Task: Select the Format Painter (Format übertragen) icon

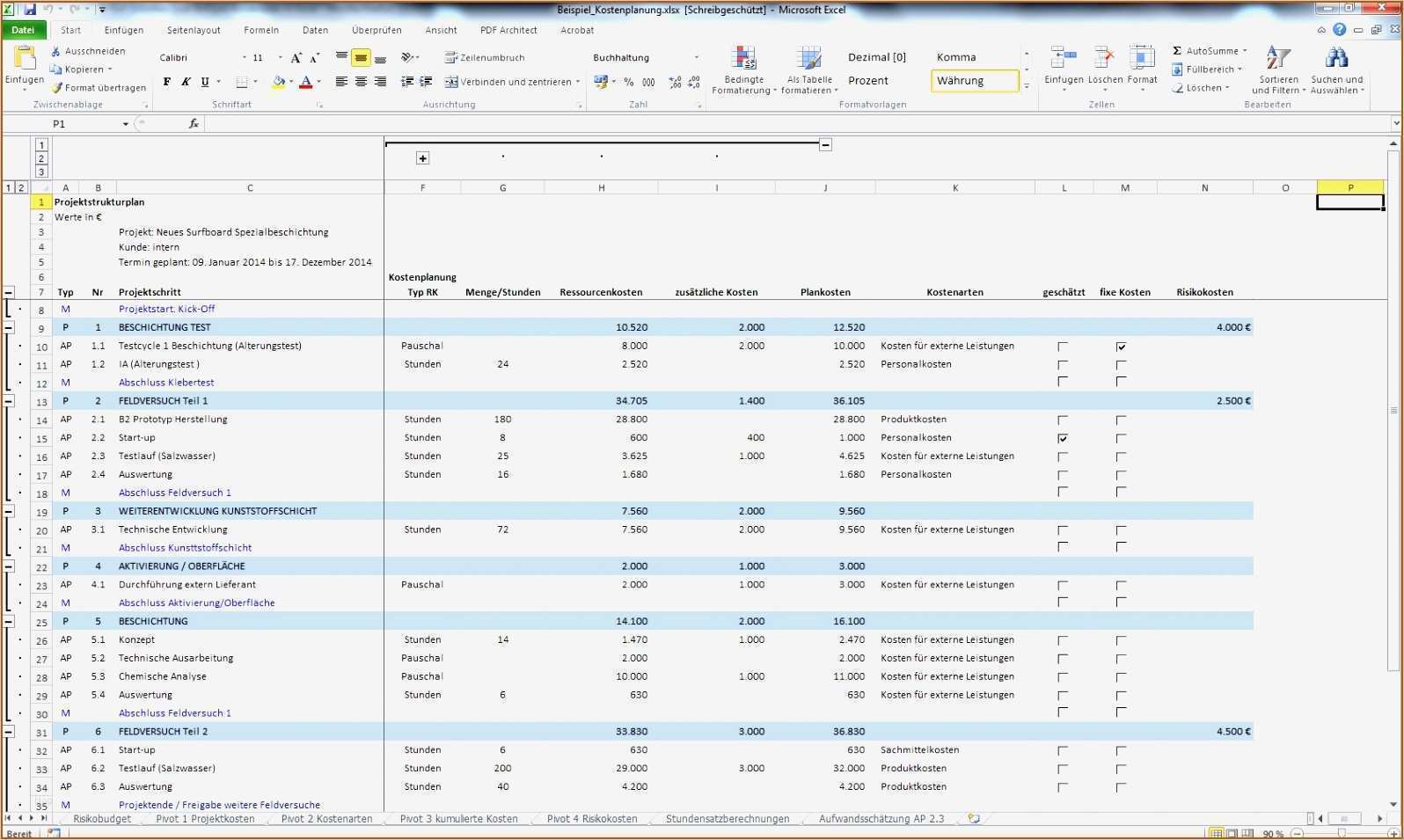Action: 57,88
